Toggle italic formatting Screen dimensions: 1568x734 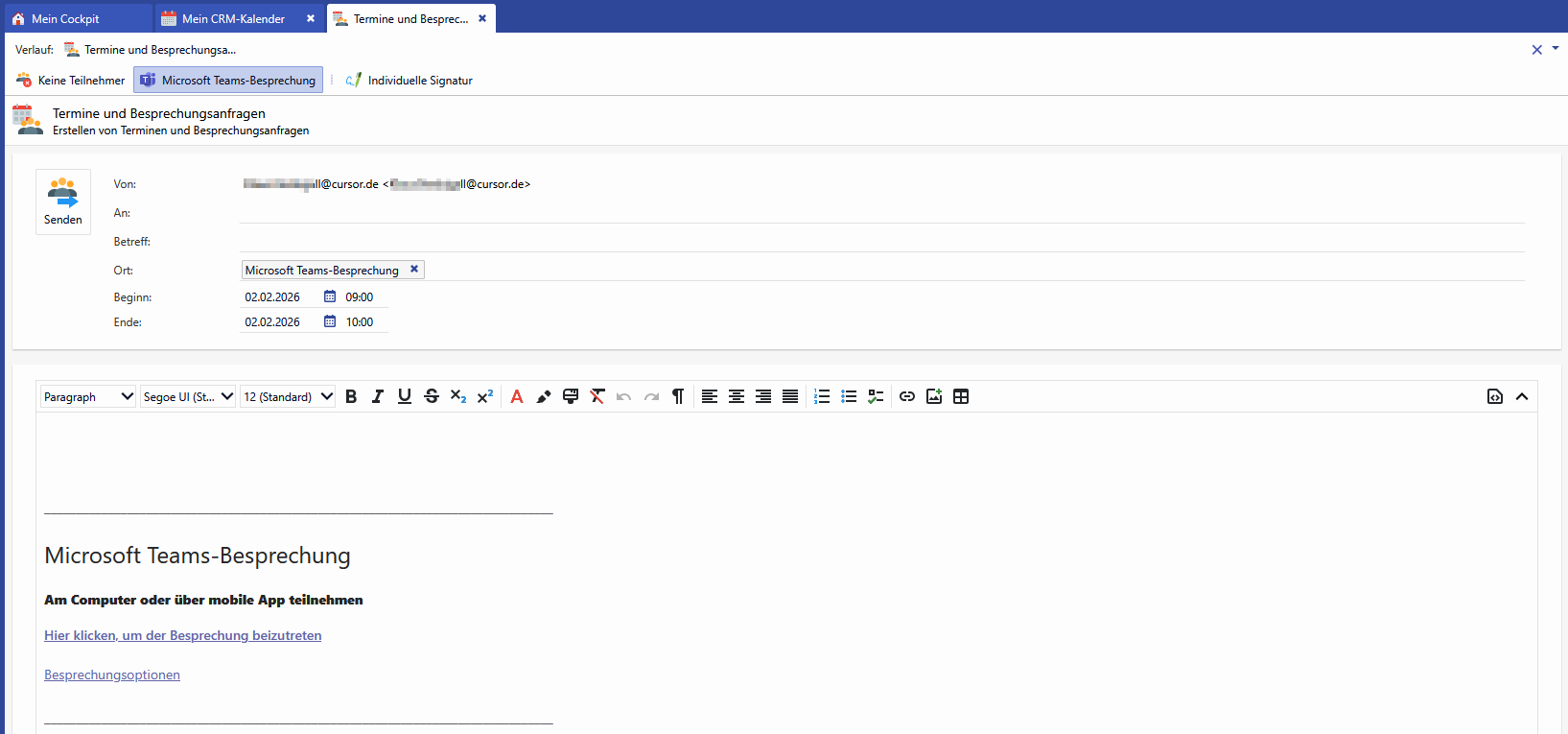pyautogui.click(x=378, y=396)
